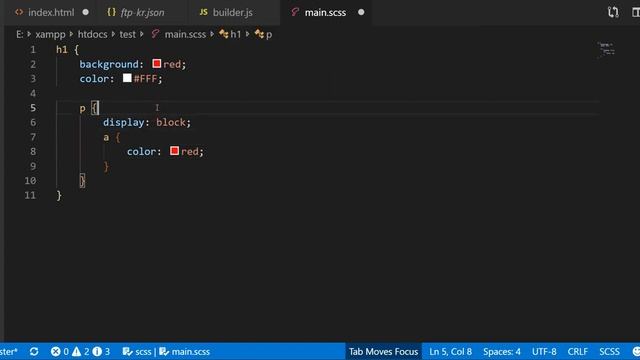Click line number 1 in gutter
640x360 pixels.
point(33,50)
